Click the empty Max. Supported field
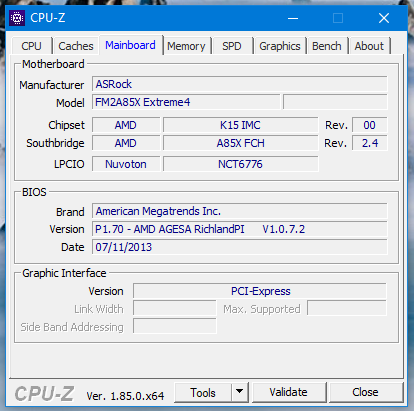 pos(347,309)
